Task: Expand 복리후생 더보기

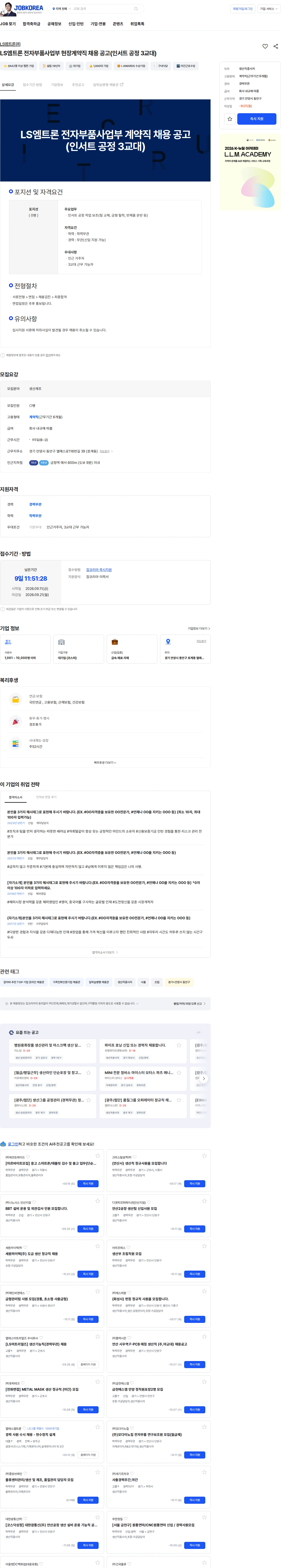Action: (105, 762)
